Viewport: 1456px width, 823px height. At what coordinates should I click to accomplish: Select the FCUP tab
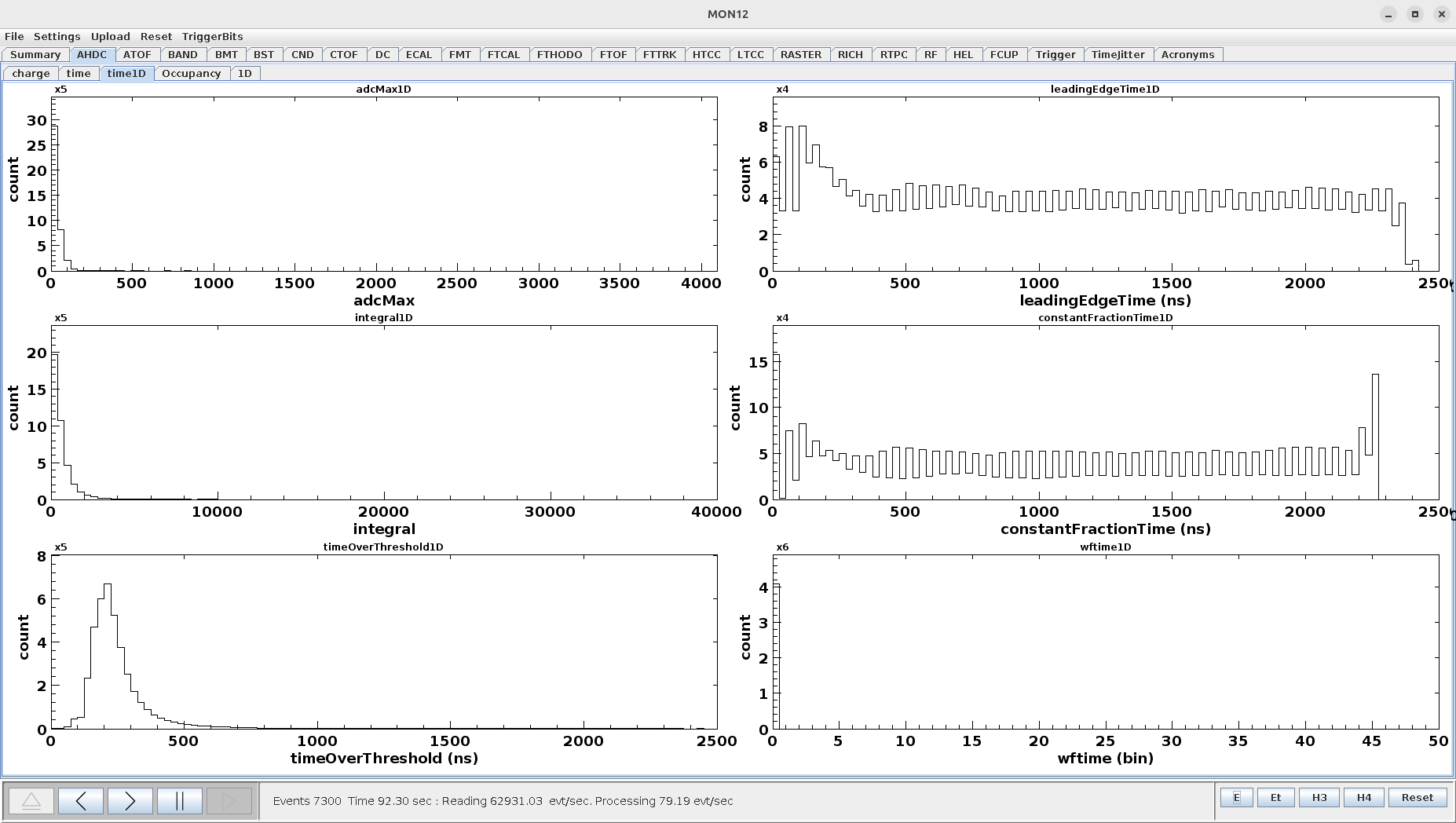(x=1004, y=54)
